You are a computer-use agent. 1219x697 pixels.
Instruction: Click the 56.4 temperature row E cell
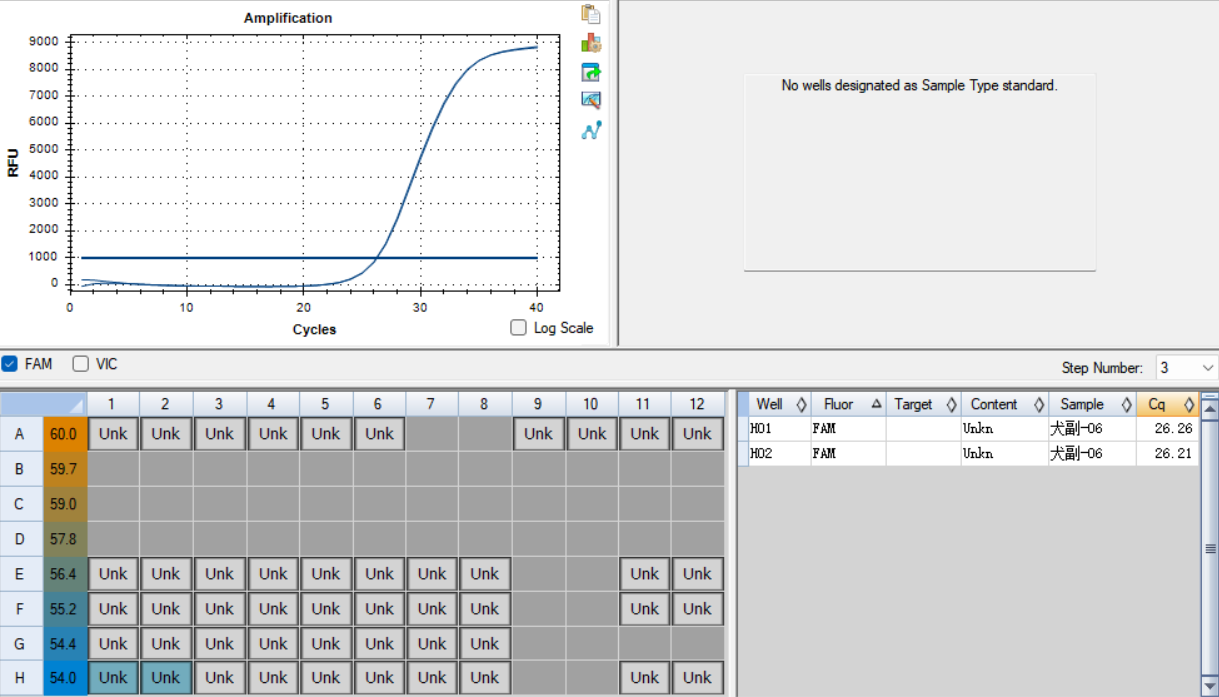pyautogui.click(x=64, y=574)
